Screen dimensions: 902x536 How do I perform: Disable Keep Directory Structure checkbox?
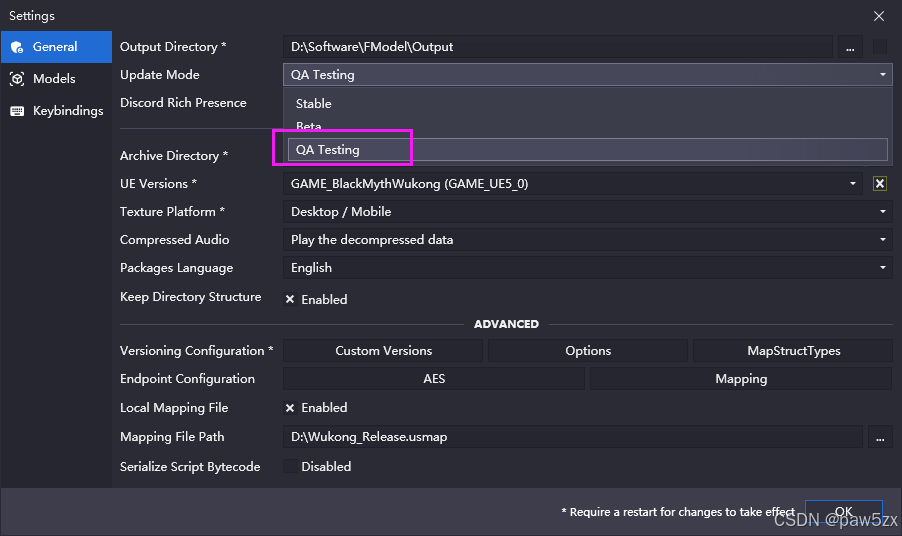point(290,299)
